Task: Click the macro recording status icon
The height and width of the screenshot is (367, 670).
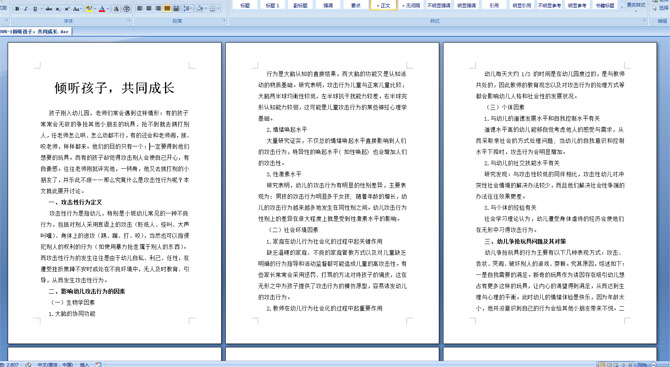Action: (98, 364)
